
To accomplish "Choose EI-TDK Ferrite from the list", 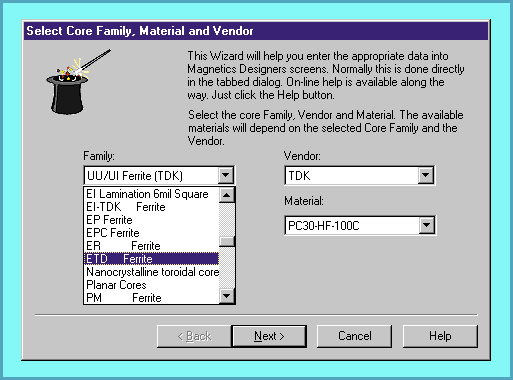I will (x=151, y=207).
